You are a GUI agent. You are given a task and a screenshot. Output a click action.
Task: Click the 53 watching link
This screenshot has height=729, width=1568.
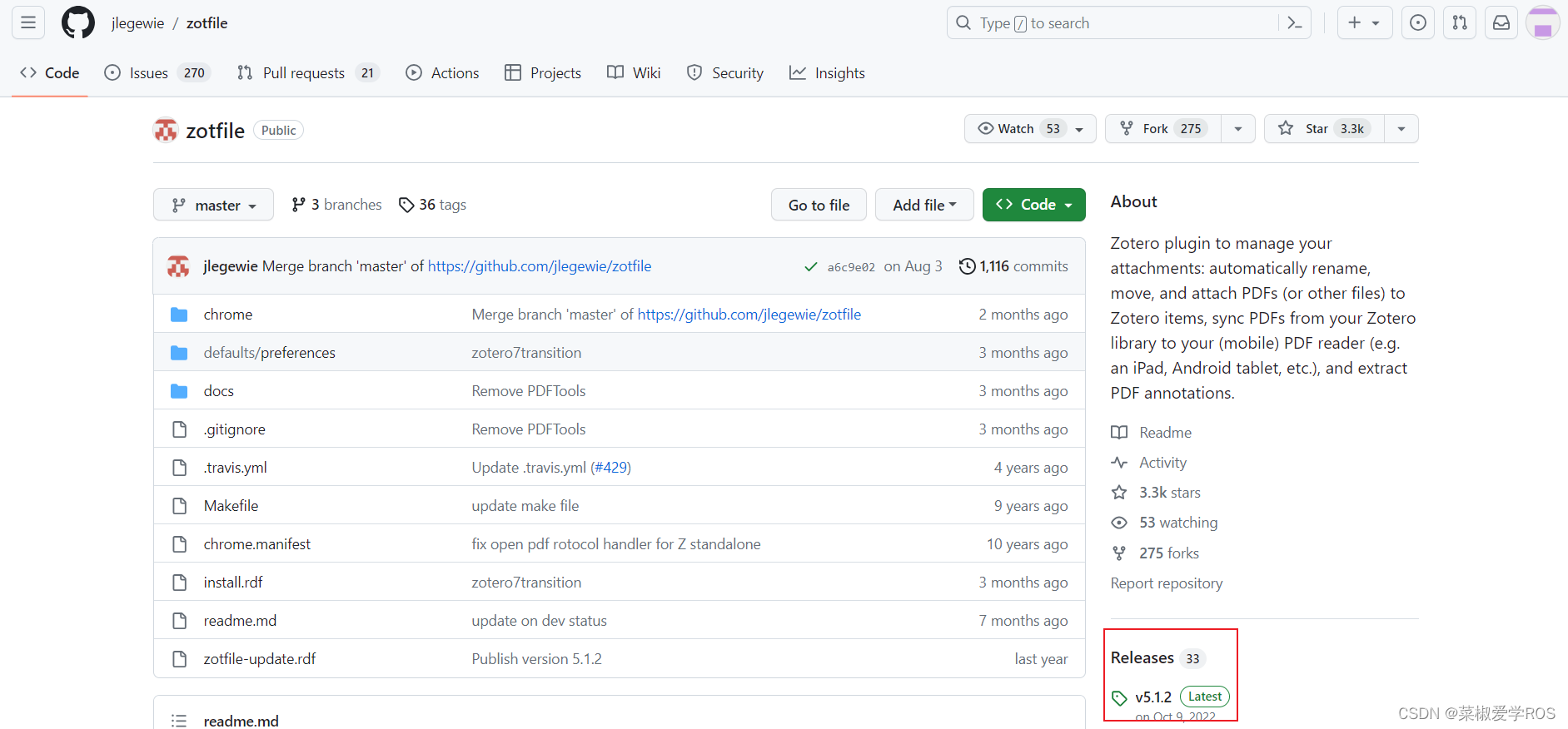click(1164, 523)
